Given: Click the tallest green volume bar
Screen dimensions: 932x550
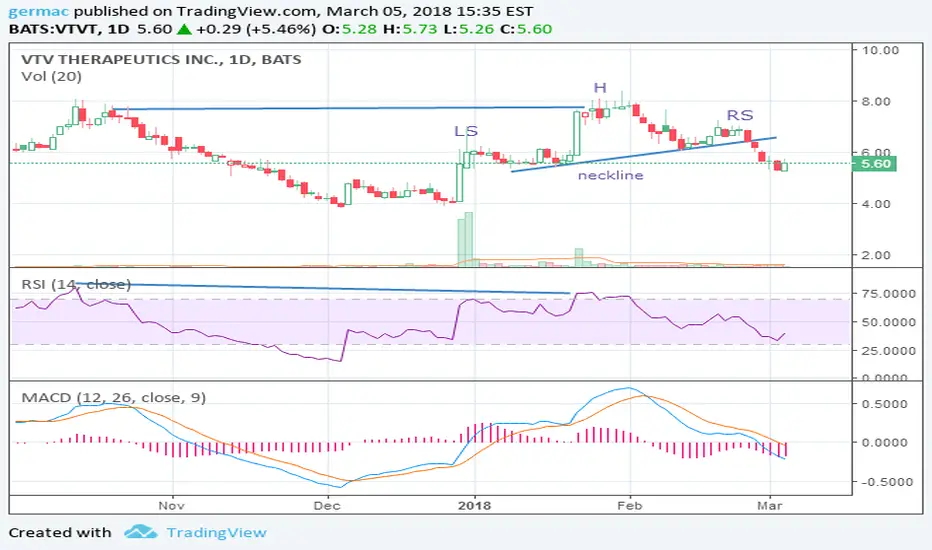Looking at the screenshot, I should tap(468, 238).
